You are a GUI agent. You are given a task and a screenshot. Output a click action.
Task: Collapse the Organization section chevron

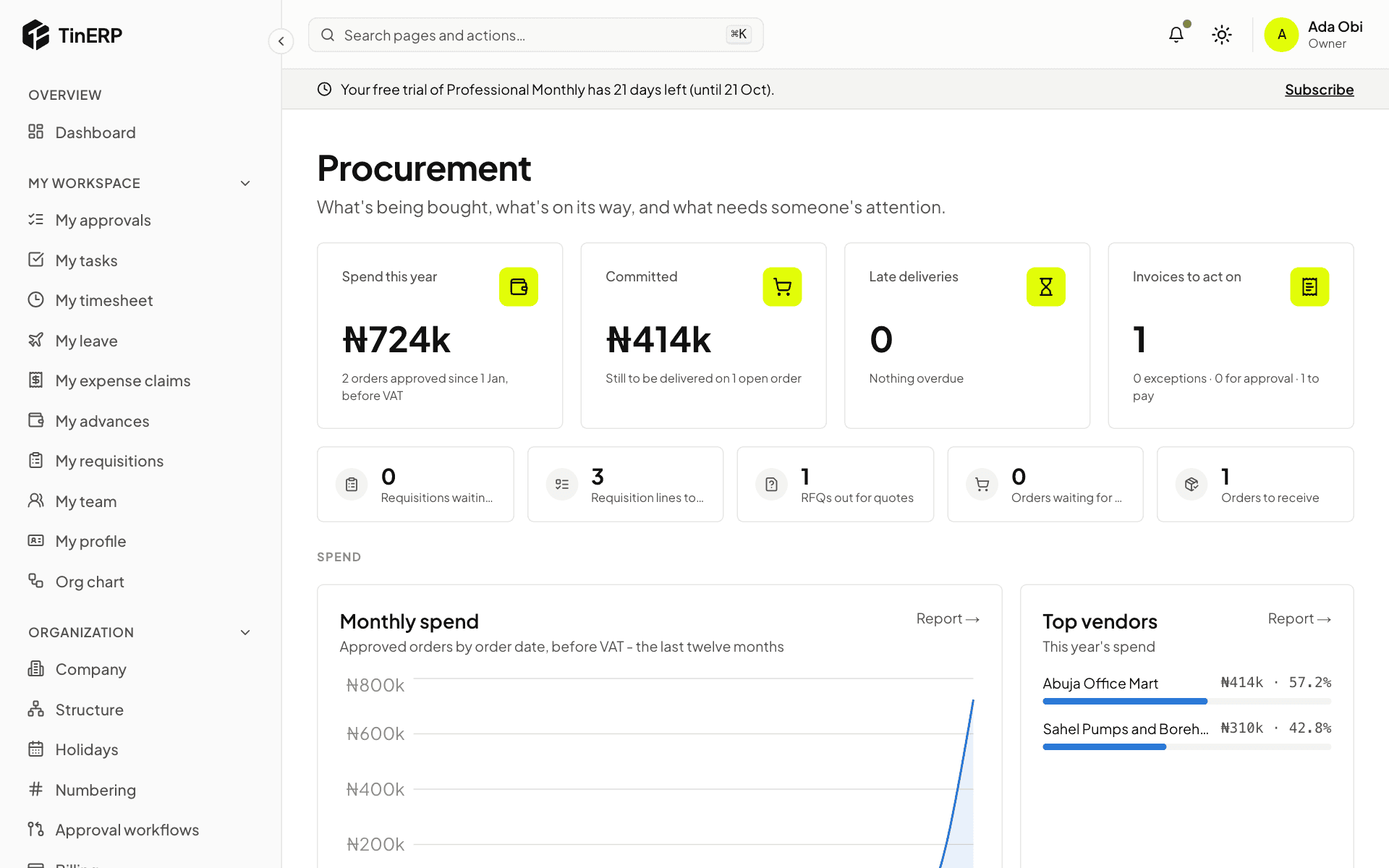point(245,633)
